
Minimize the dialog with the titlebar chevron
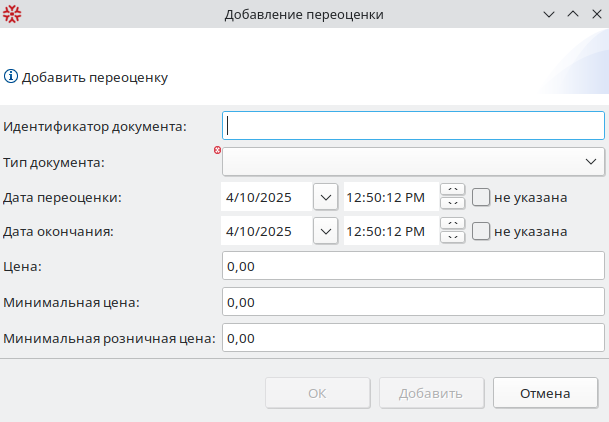click(549, 15)
